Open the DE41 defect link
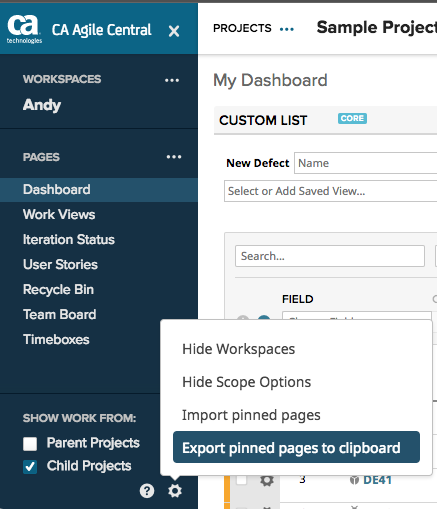 [377, 480]
